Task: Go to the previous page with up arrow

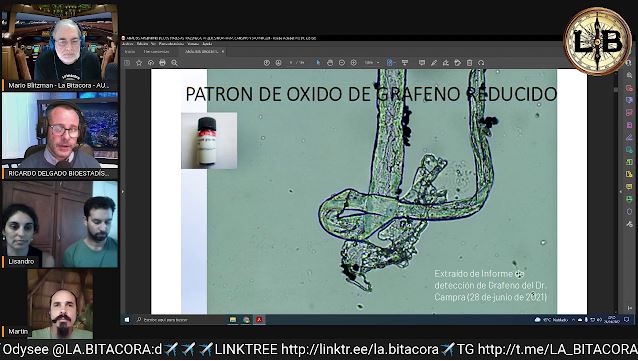Action: (x=267, y=63)
